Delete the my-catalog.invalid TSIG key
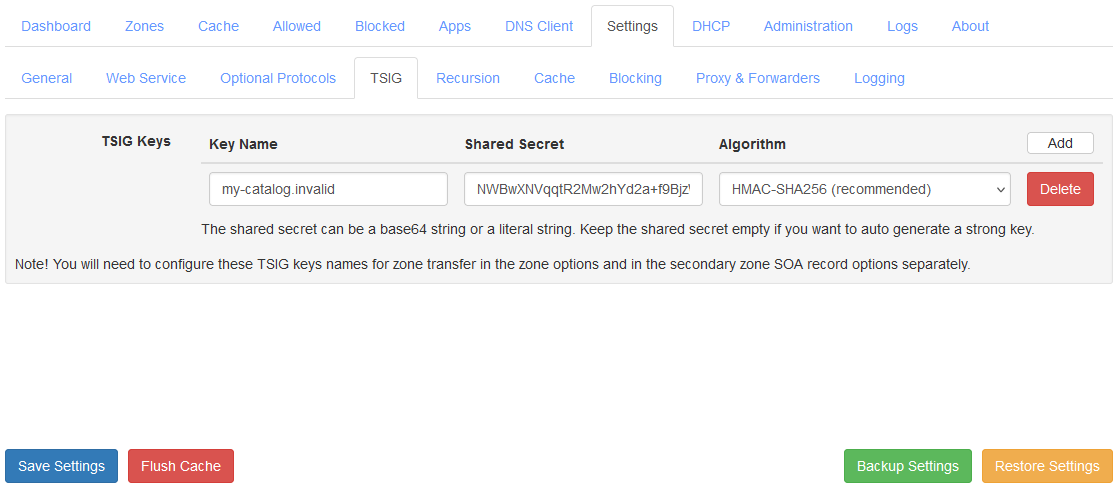This screenshot has height=490, width=1119. point(1060,189)
